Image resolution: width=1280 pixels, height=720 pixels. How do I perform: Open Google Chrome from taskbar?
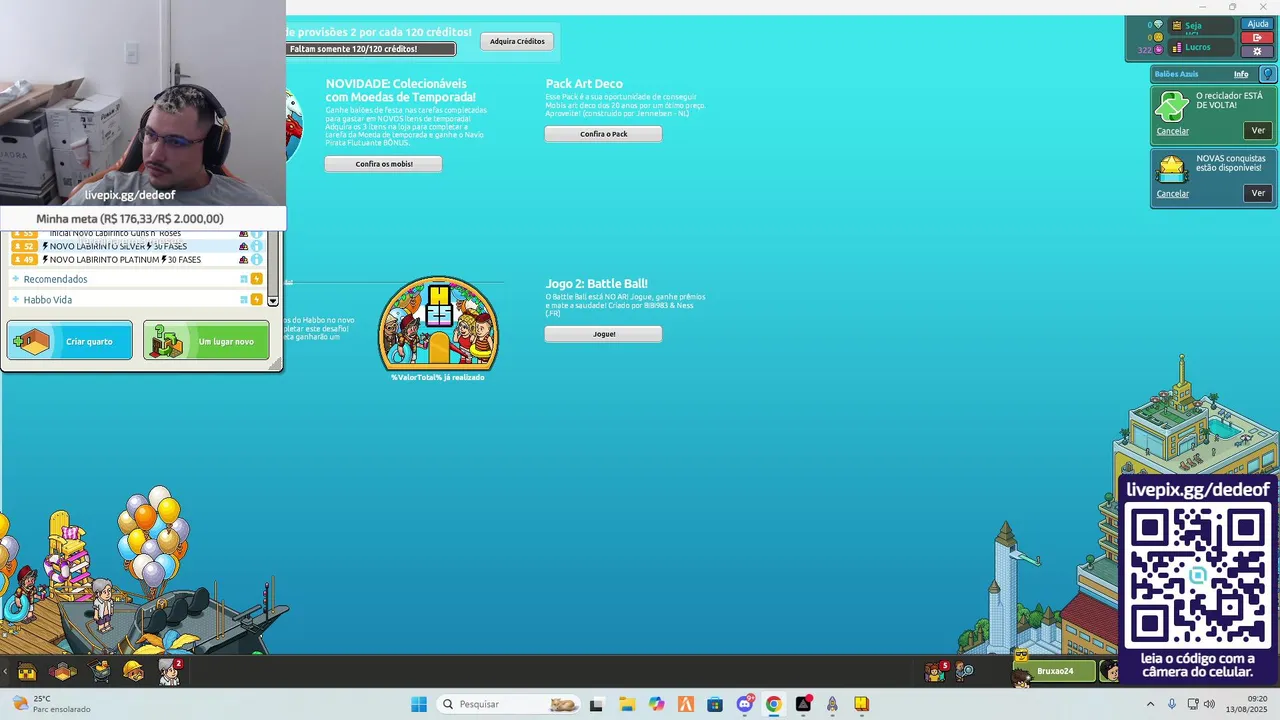click(x=773, y=704)
